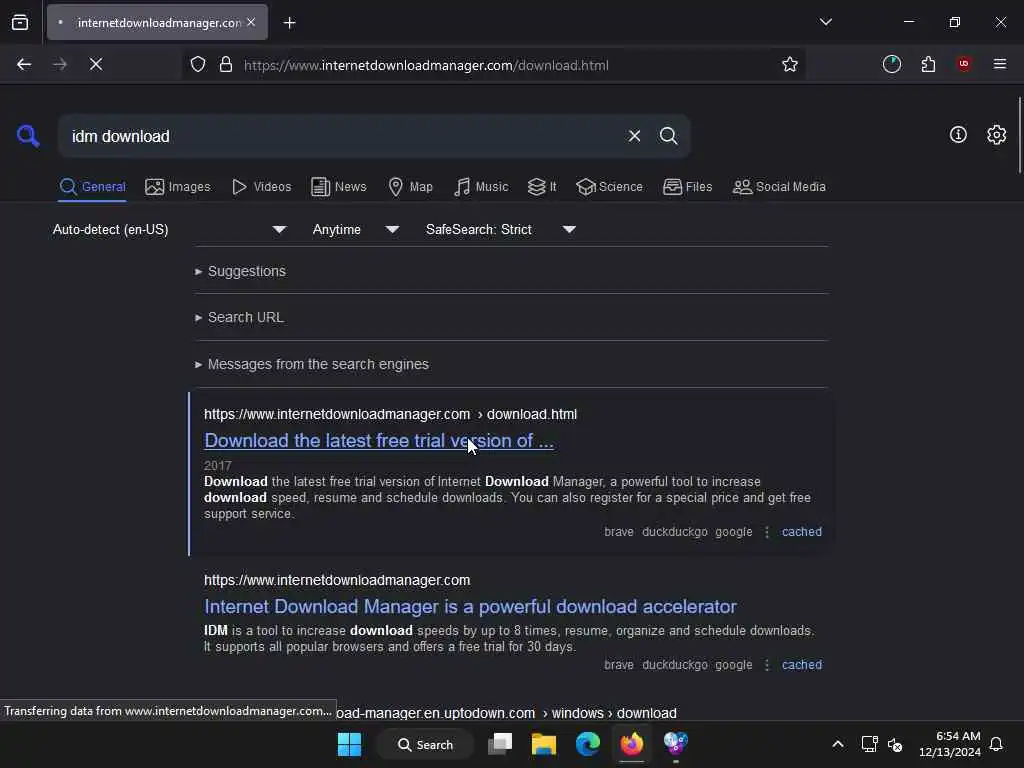Open cached link of second result
The image size is (1024, 768).
click(x=801, y=665)
